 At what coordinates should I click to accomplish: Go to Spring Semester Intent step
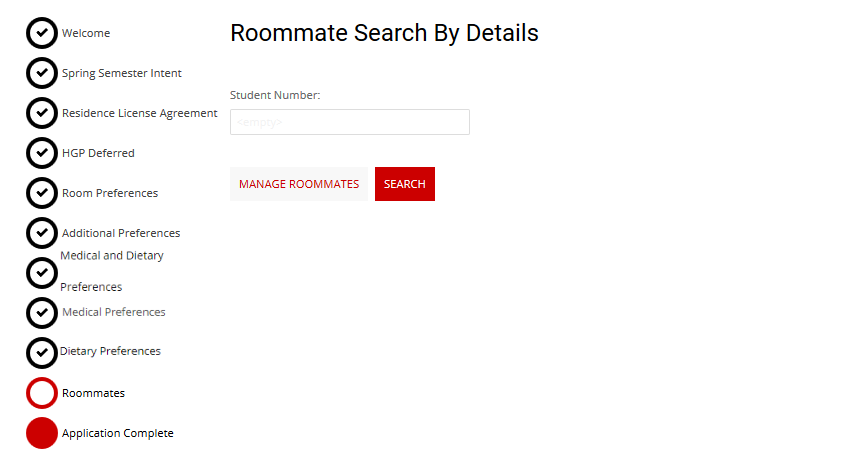[121, 73]
